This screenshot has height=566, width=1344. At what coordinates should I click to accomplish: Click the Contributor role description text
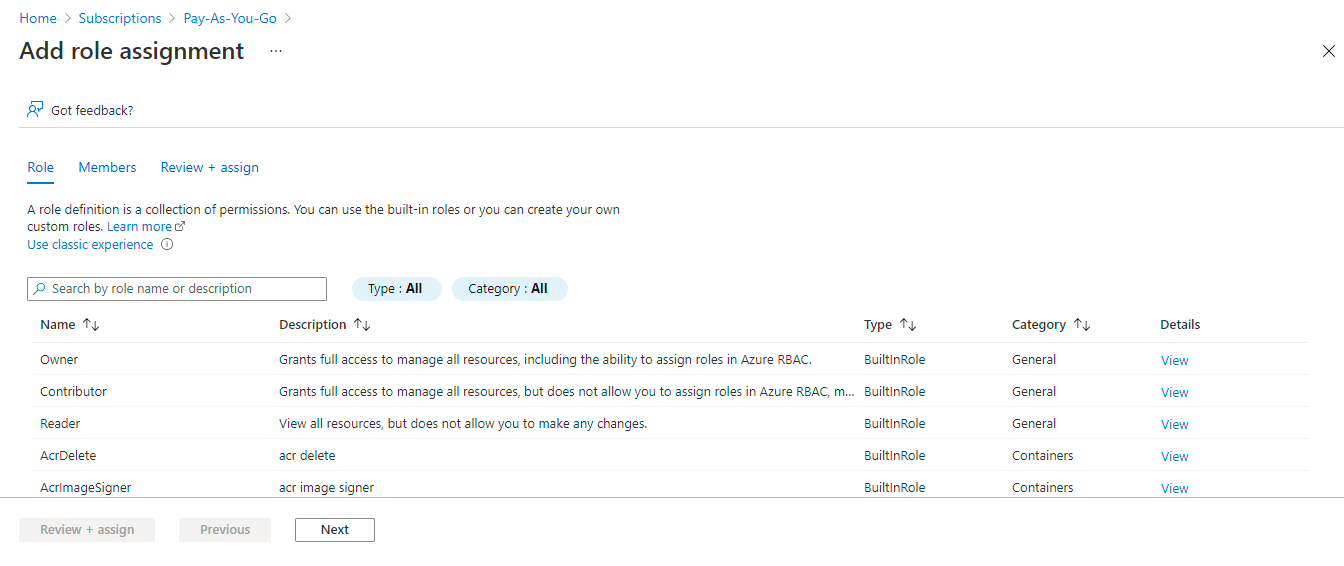(x=567, y=392)
